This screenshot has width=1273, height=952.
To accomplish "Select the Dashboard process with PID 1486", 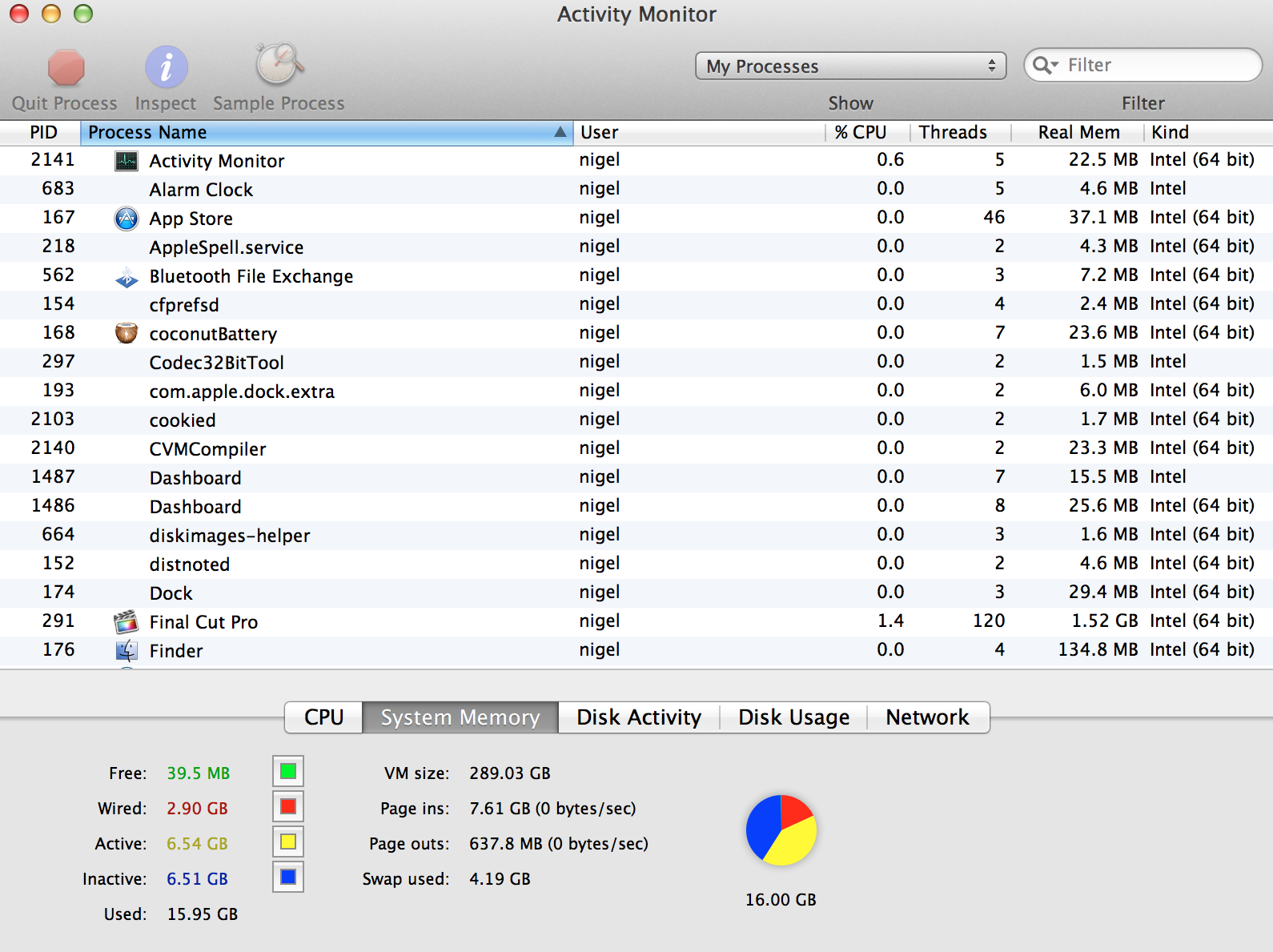I will tap(636, 507).
